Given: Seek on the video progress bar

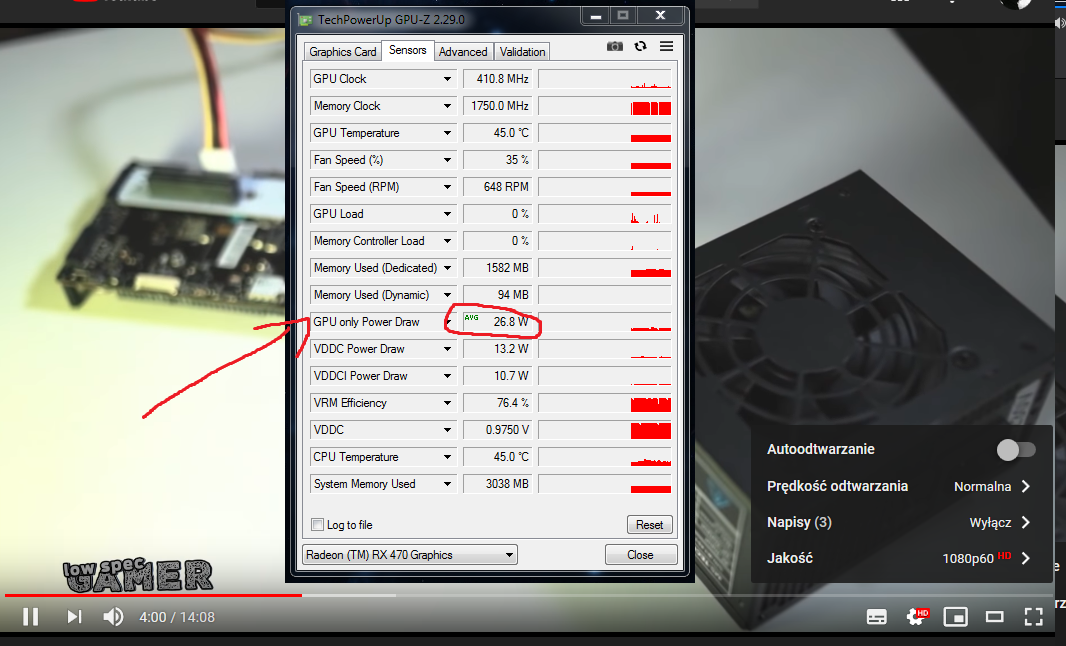Looking at the screenshot, I should [530, 595].
